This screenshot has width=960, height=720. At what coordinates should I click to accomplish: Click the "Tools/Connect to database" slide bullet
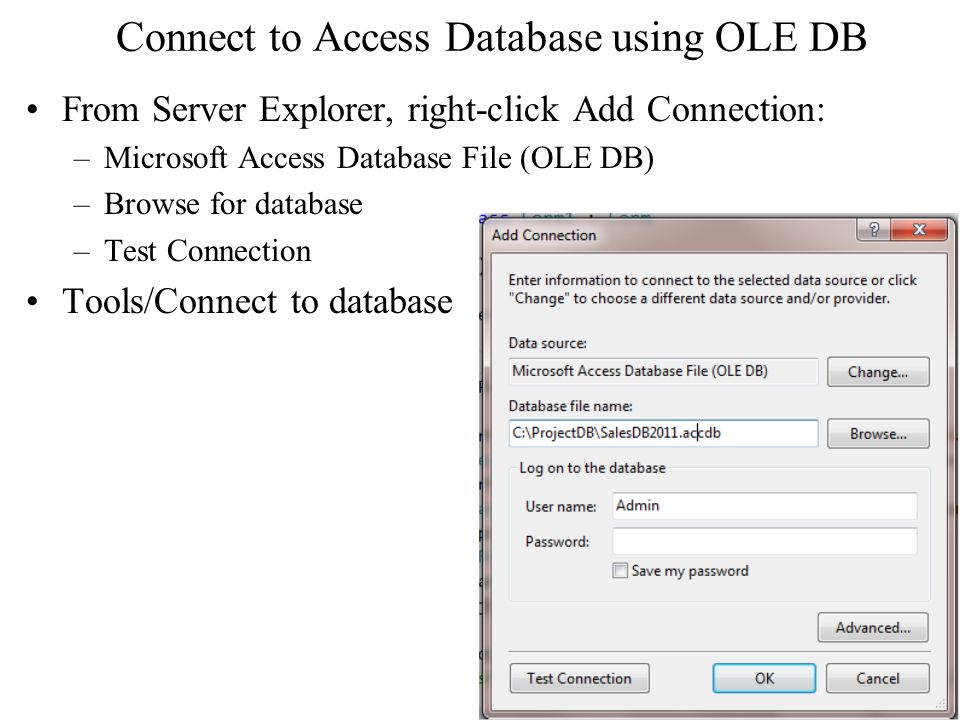pyautogui.click(x=257, y=302)
